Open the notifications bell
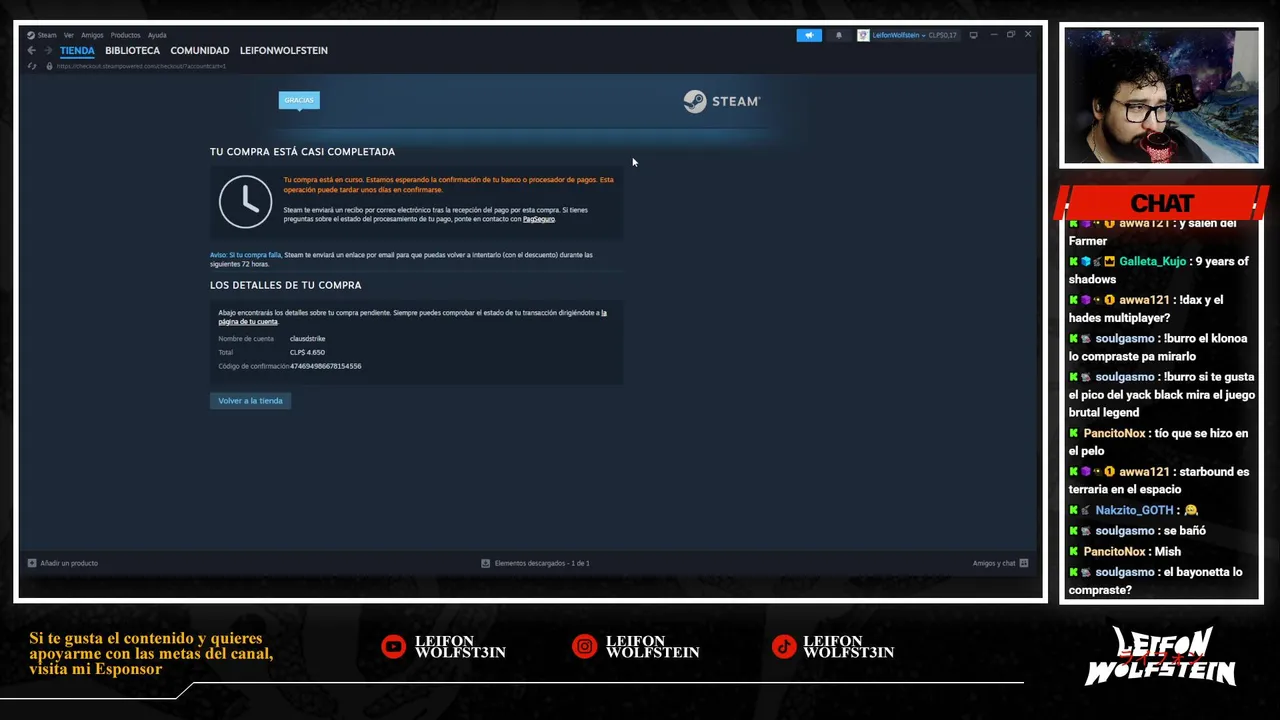Image resolution: width=1280 pixels, height=720 pixels. click(x=839, y=35)
